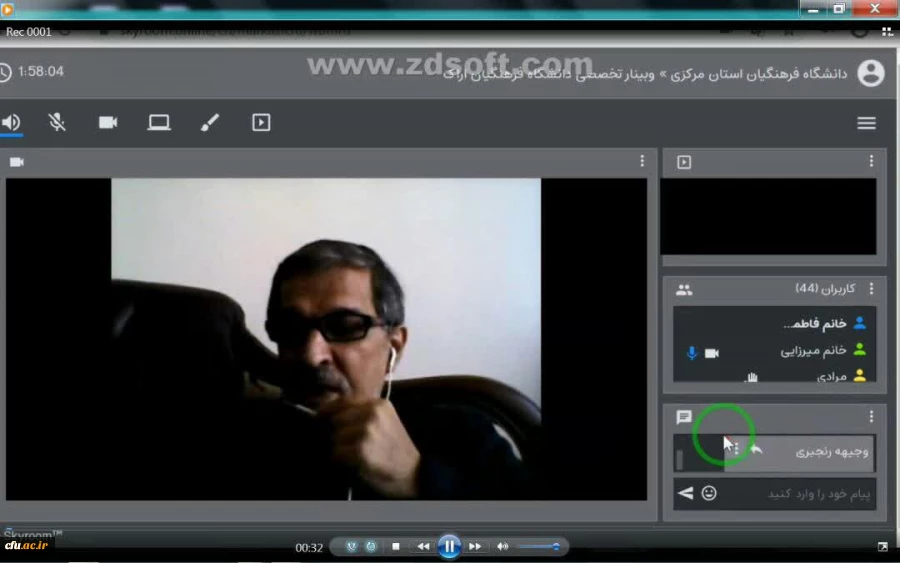Start screen sharing with the laptop icon

click(x=159, y=122)
